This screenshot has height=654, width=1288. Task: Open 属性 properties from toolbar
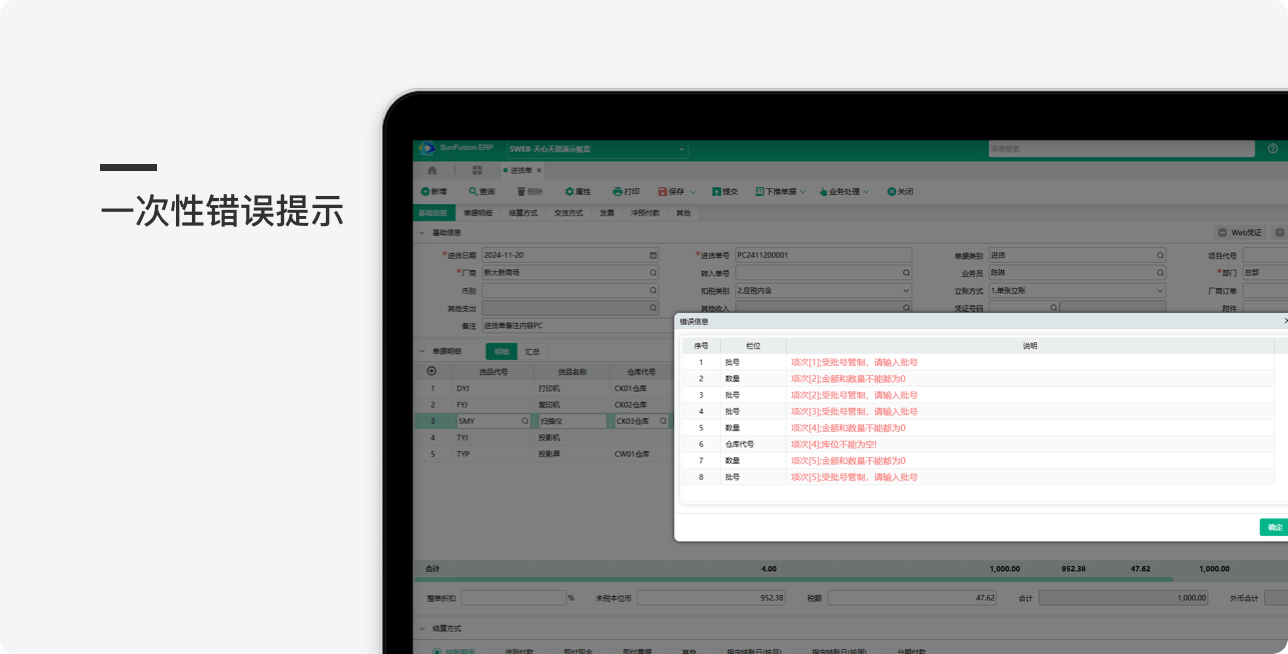[x=570, y=191]
